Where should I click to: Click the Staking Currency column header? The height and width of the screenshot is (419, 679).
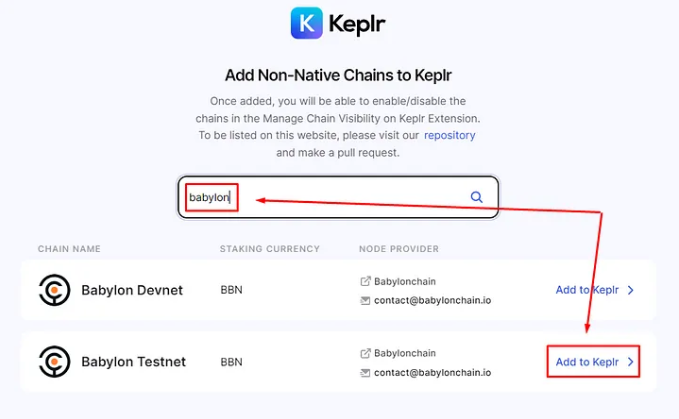[x=269, y=249]
